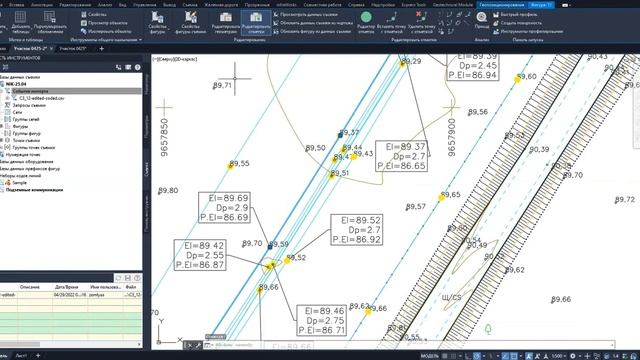Screen dimensions: 640x360
Task: Select Группы точек съемки tree item
Action: tap(33, 147)
